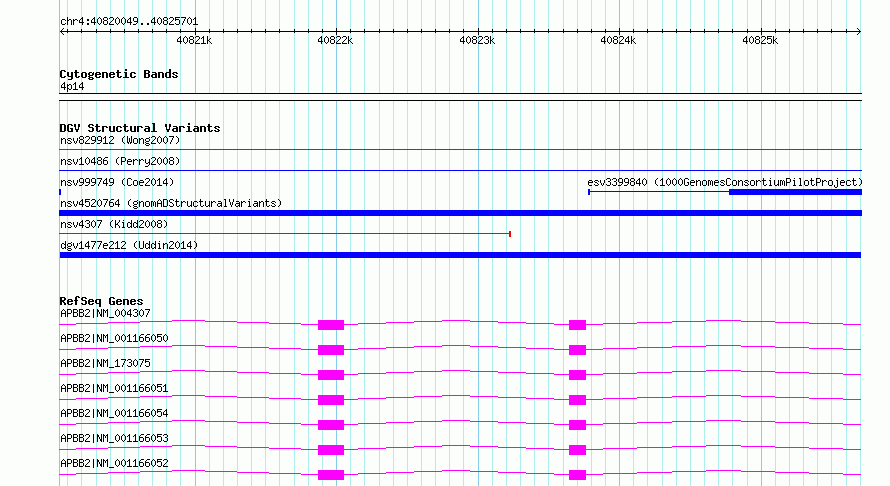Click the 40825k ruler position label

(x=760, y=40)
